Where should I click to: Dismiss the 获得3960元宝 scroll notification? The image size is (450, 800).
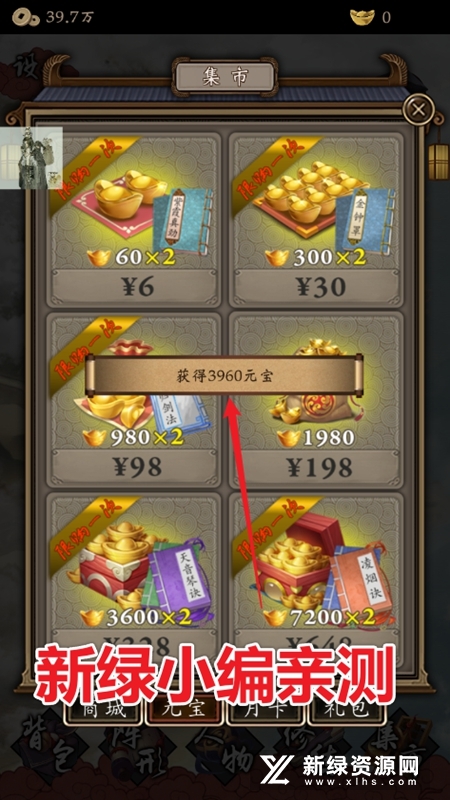(x=224, y=376)
